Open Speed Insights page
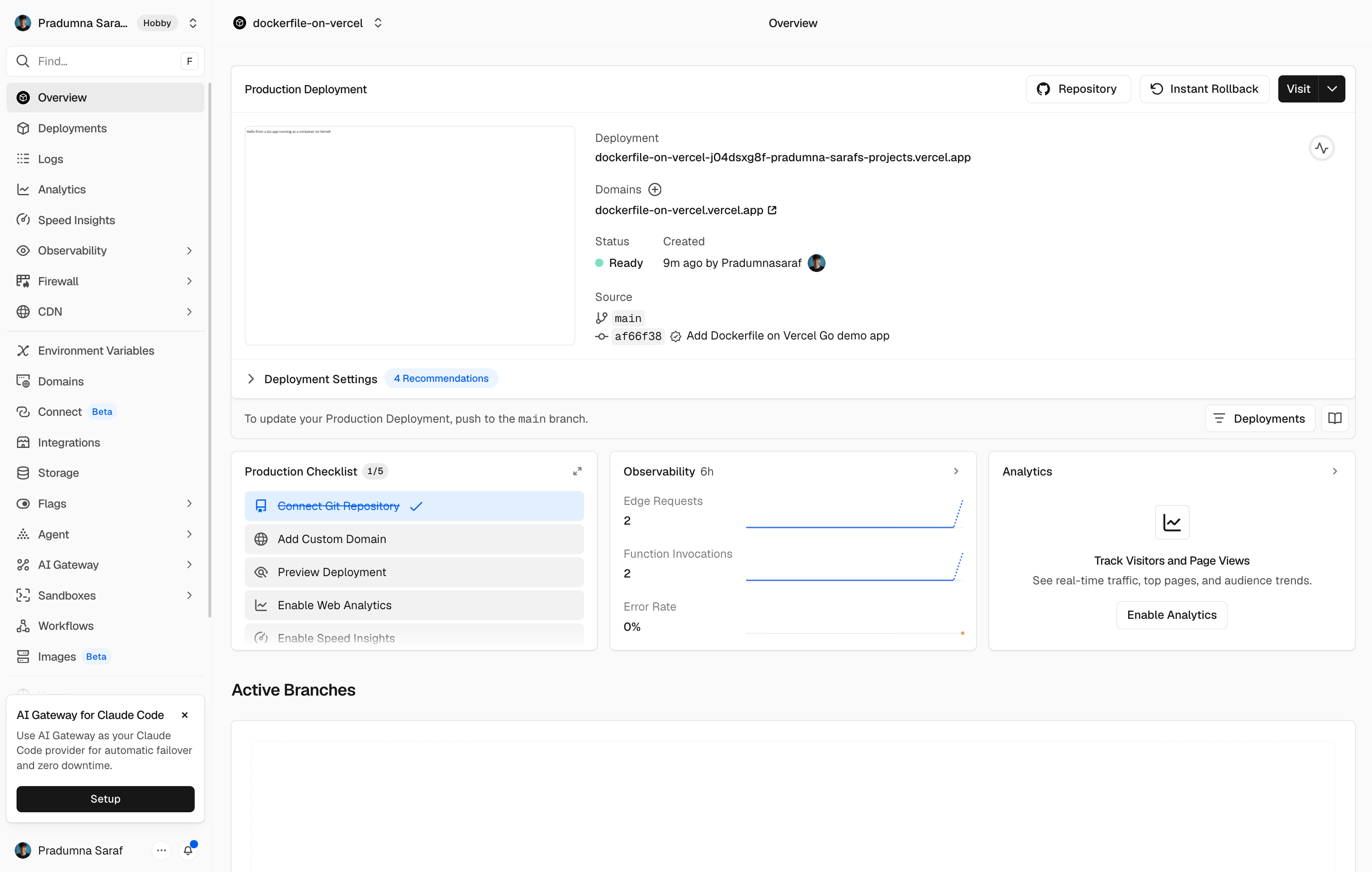 105,220
